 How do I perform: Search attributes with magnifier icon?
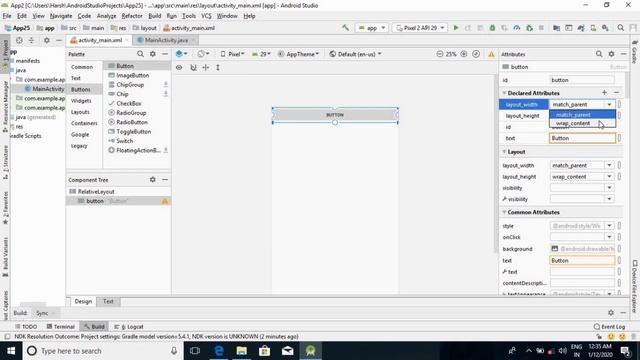point(599,54)
